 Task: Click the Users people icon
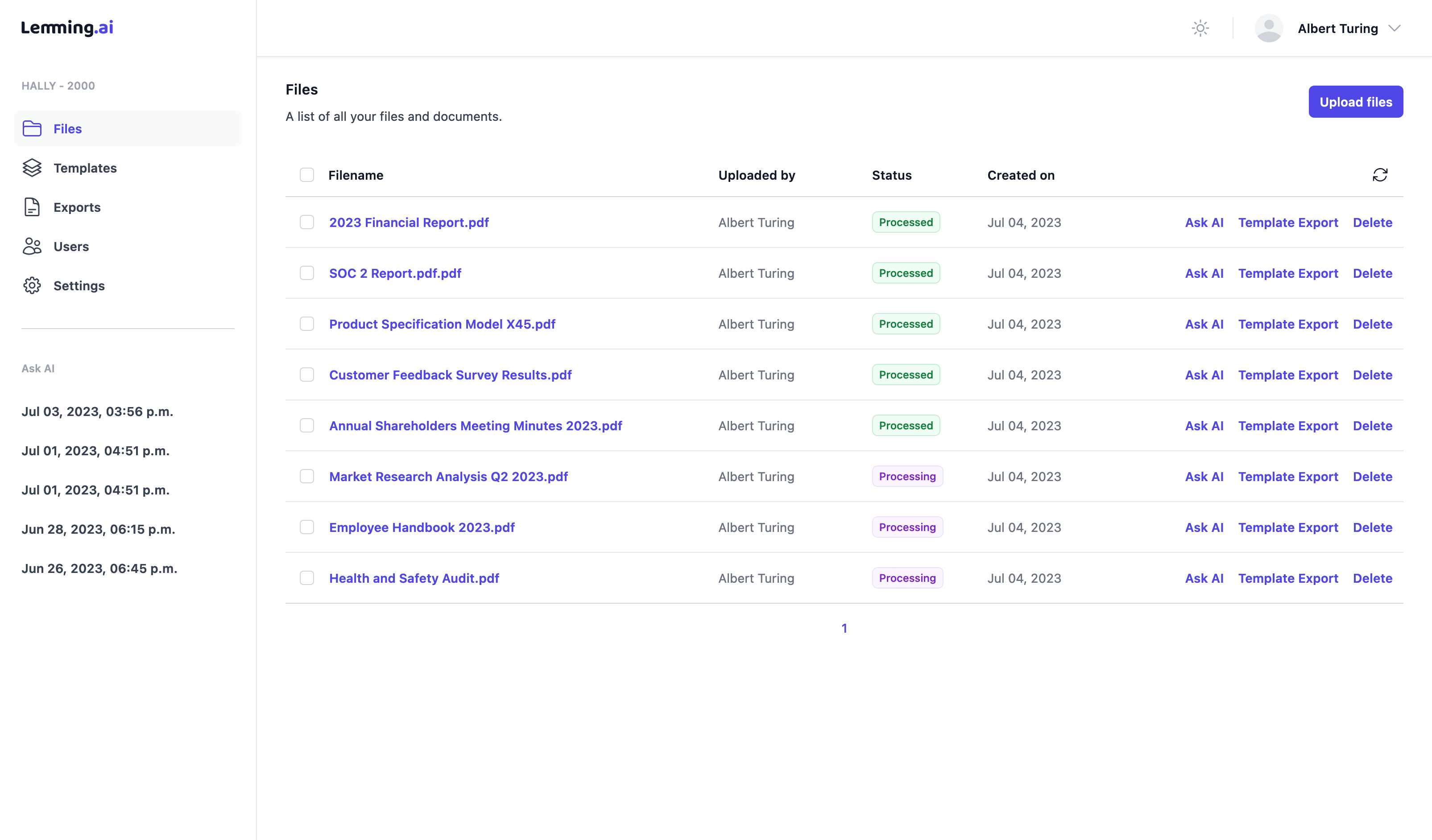point(32,247)
